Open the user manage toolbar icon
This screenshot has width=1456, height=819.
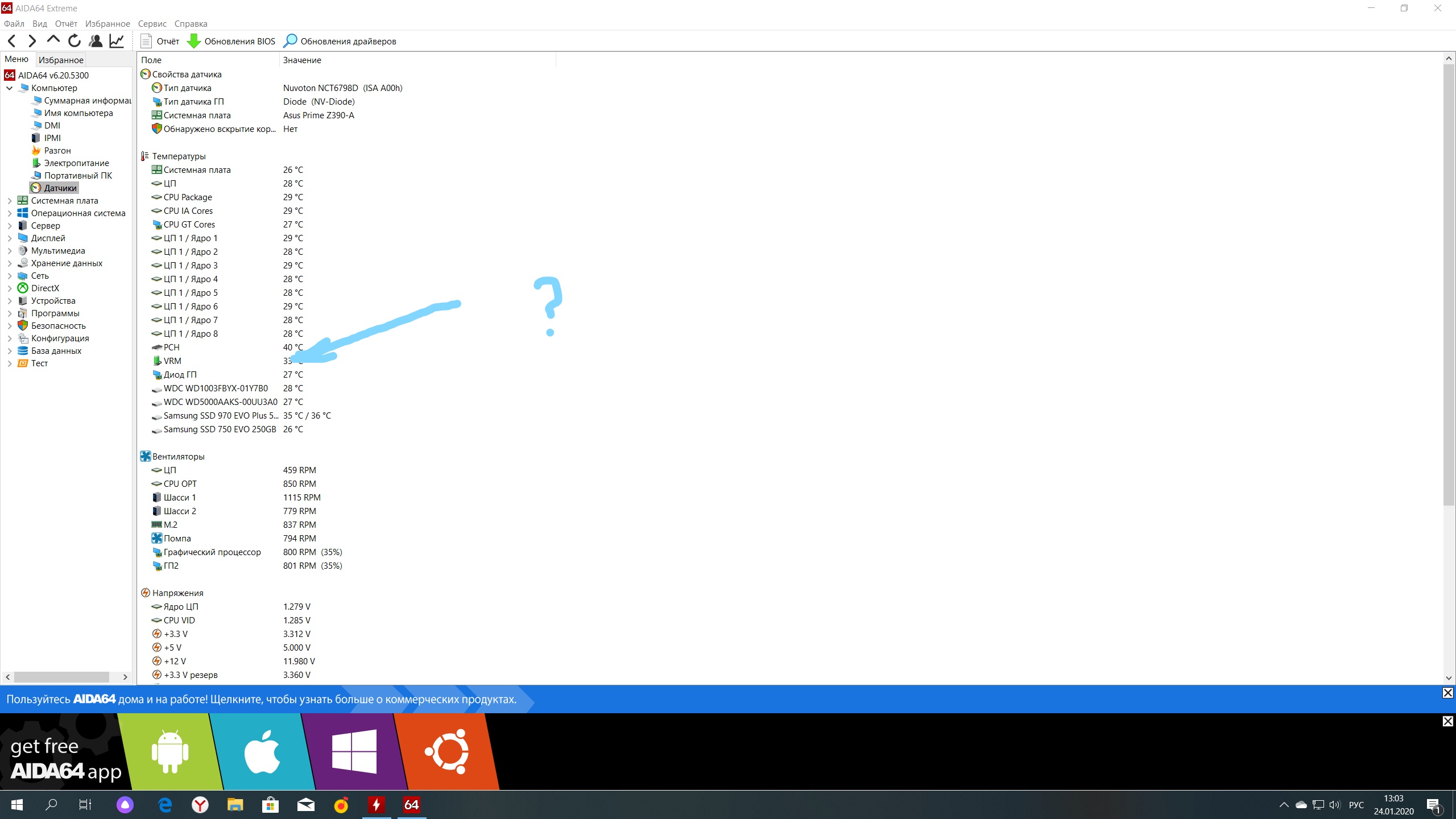pyautogui.click(x=96, y=41)
